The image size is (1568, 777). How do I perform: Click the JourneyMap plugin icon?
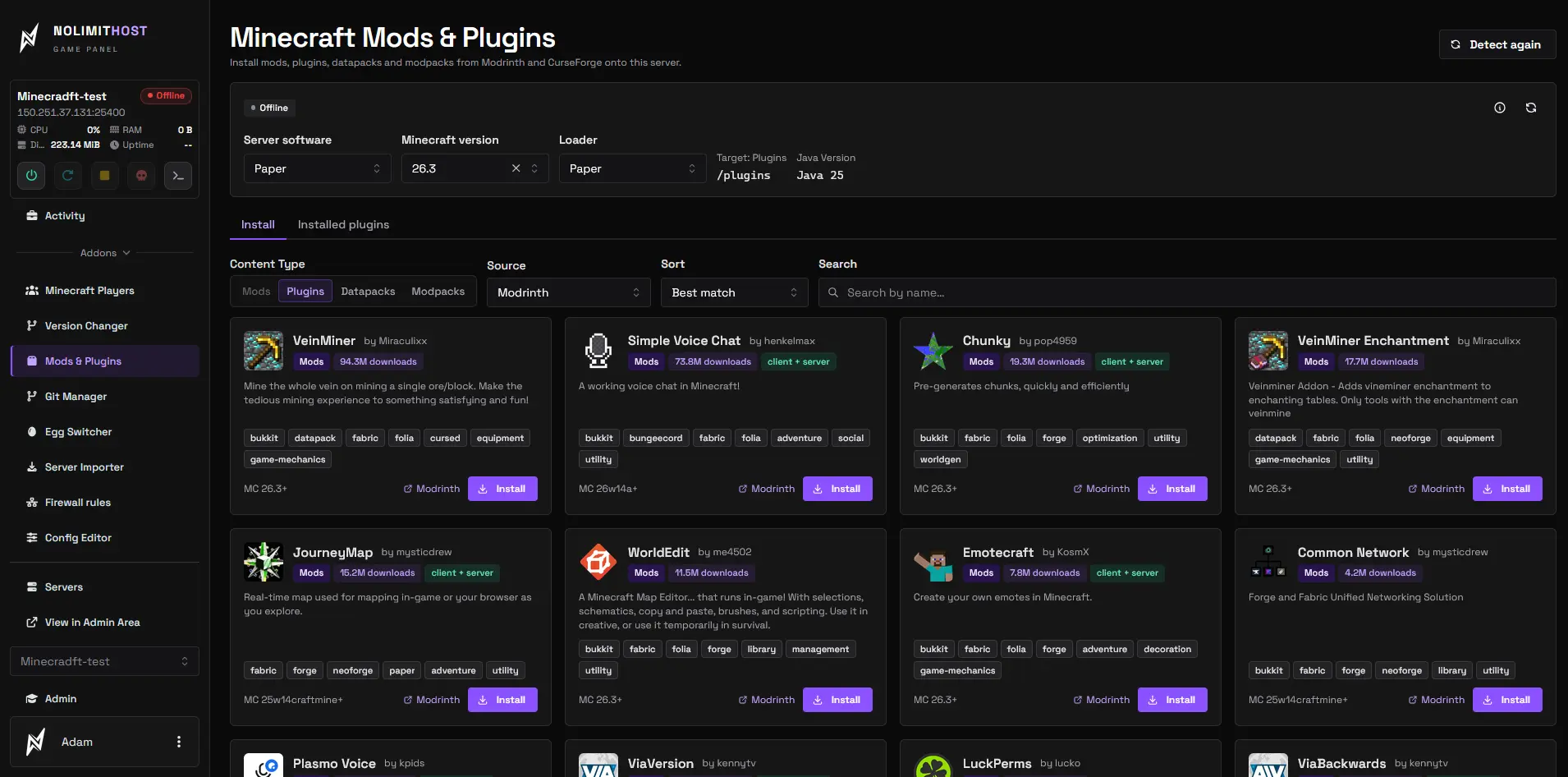pyautogui.click(x=264, y=562)
